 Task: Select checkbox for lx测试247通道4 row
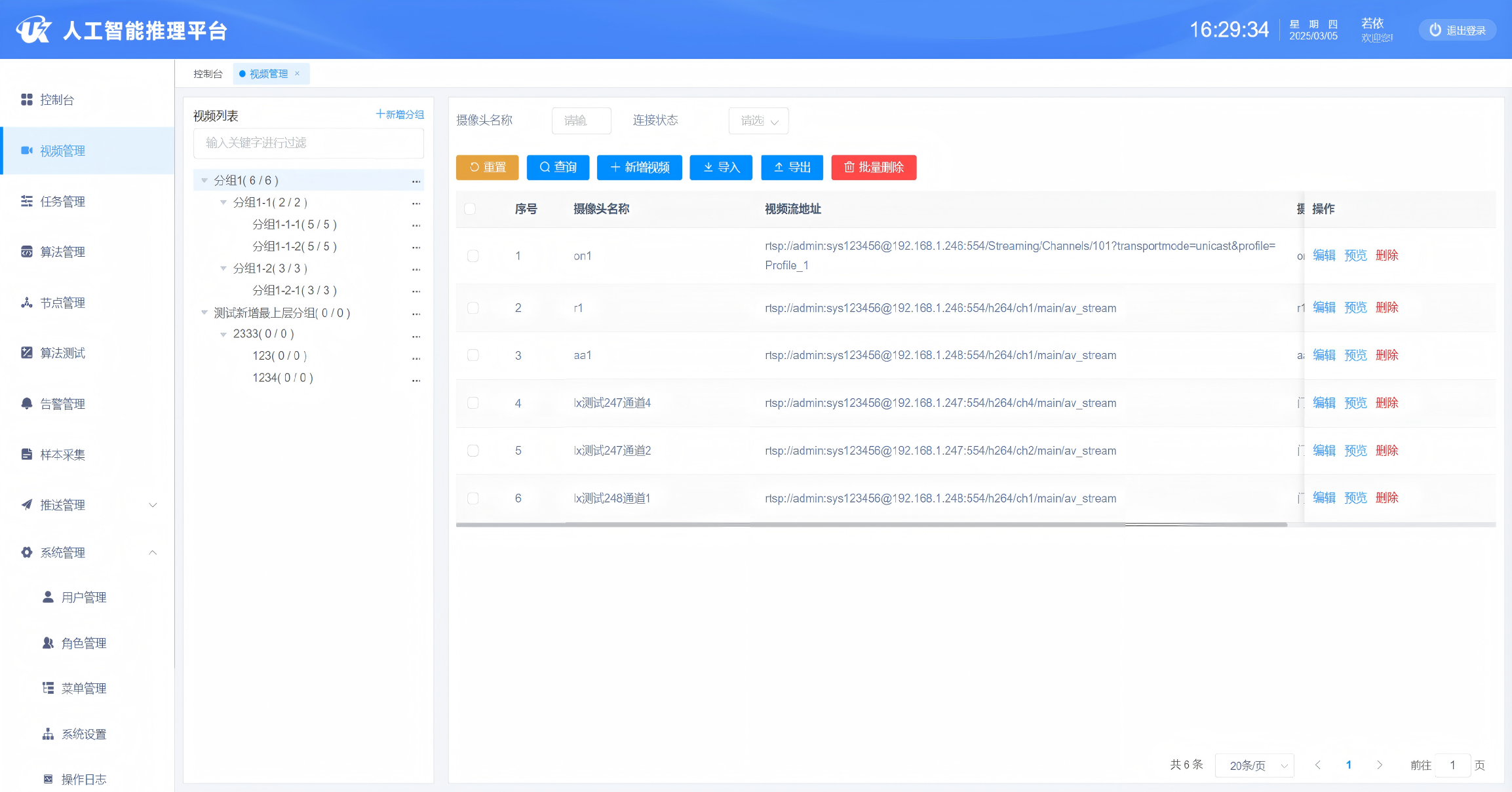click(473, 403)
